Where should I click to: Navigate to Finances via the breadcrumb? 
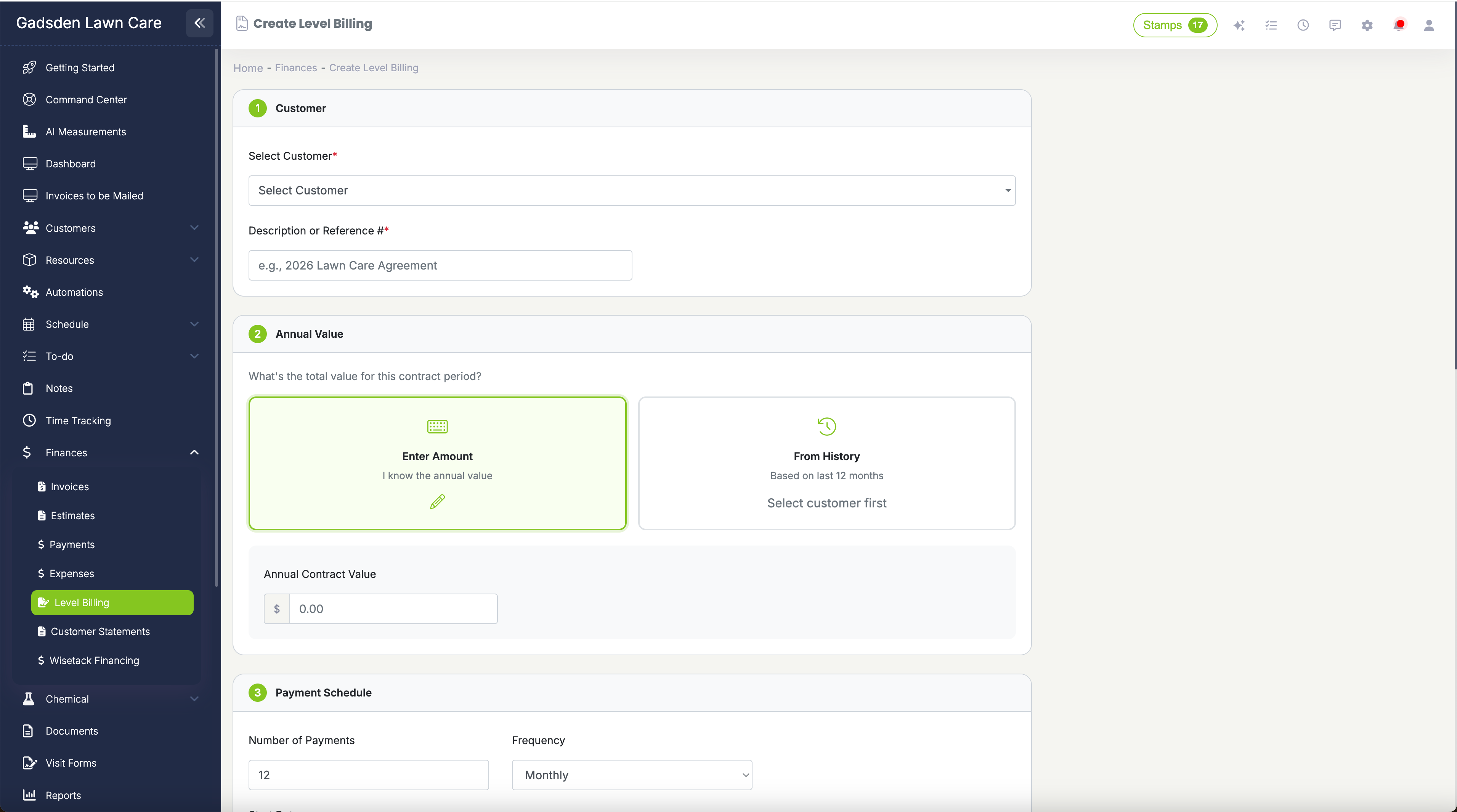[295, 67]
